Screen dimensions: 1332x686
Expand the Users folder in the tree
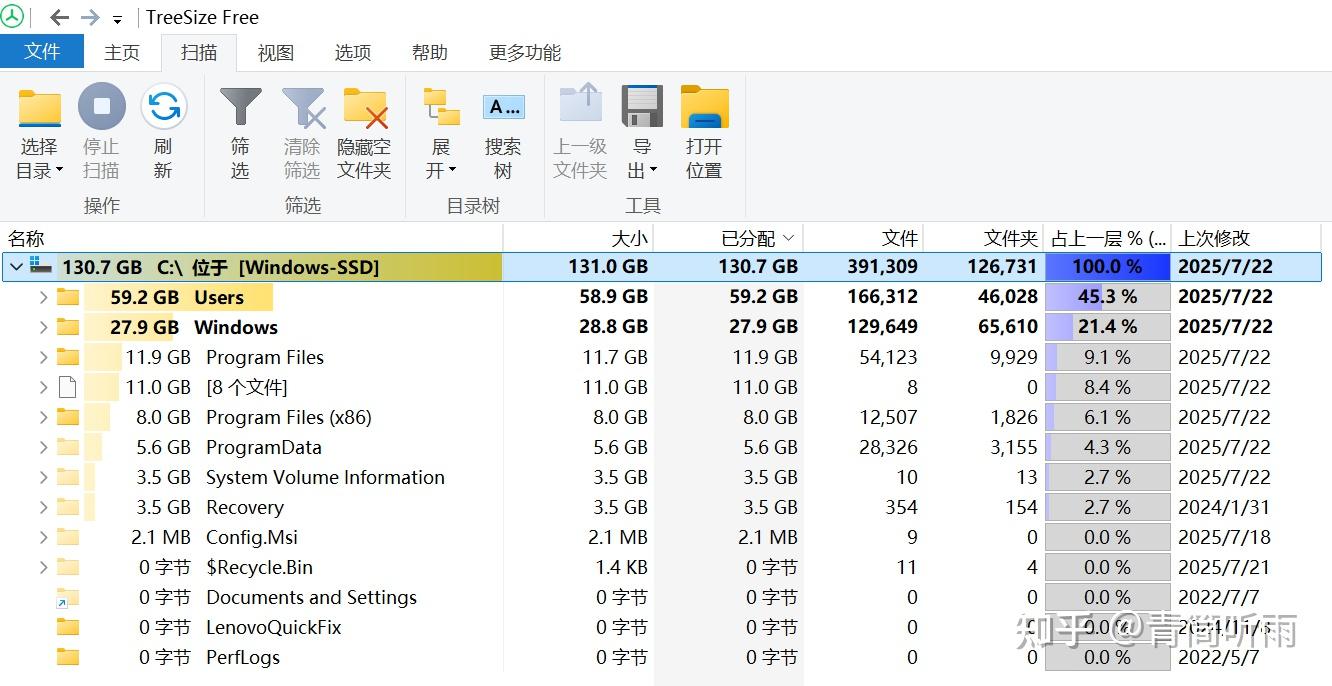(x=42, y=297)
